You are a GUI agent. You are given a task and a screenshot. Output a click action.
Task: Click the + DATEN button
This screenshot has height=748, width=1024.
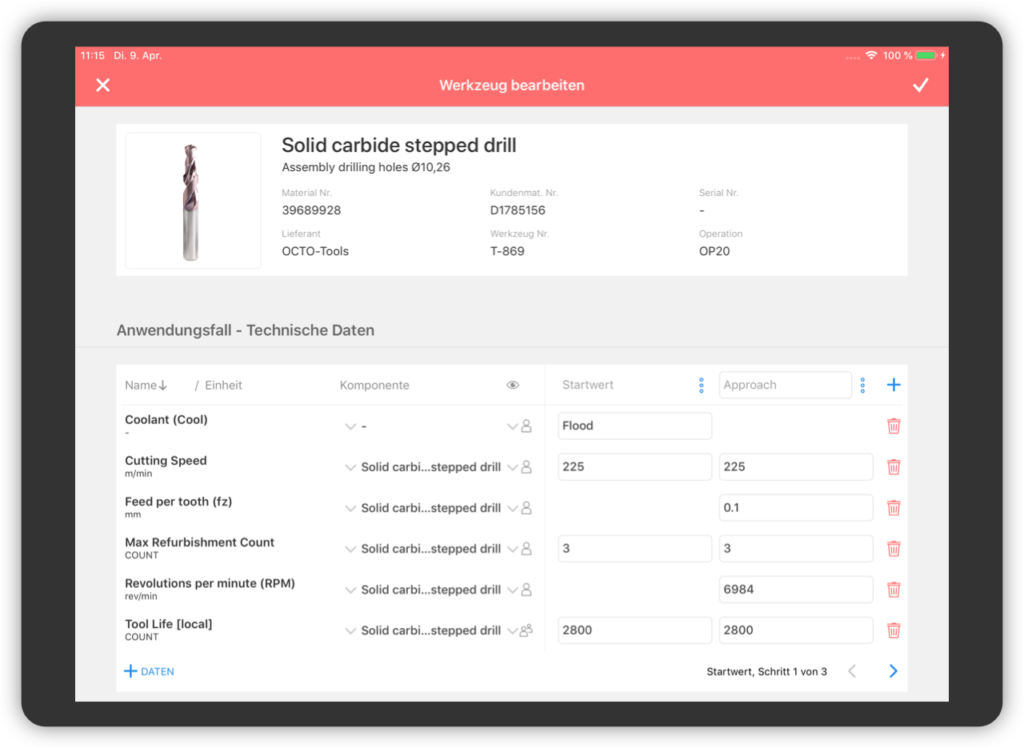(149, 672)
